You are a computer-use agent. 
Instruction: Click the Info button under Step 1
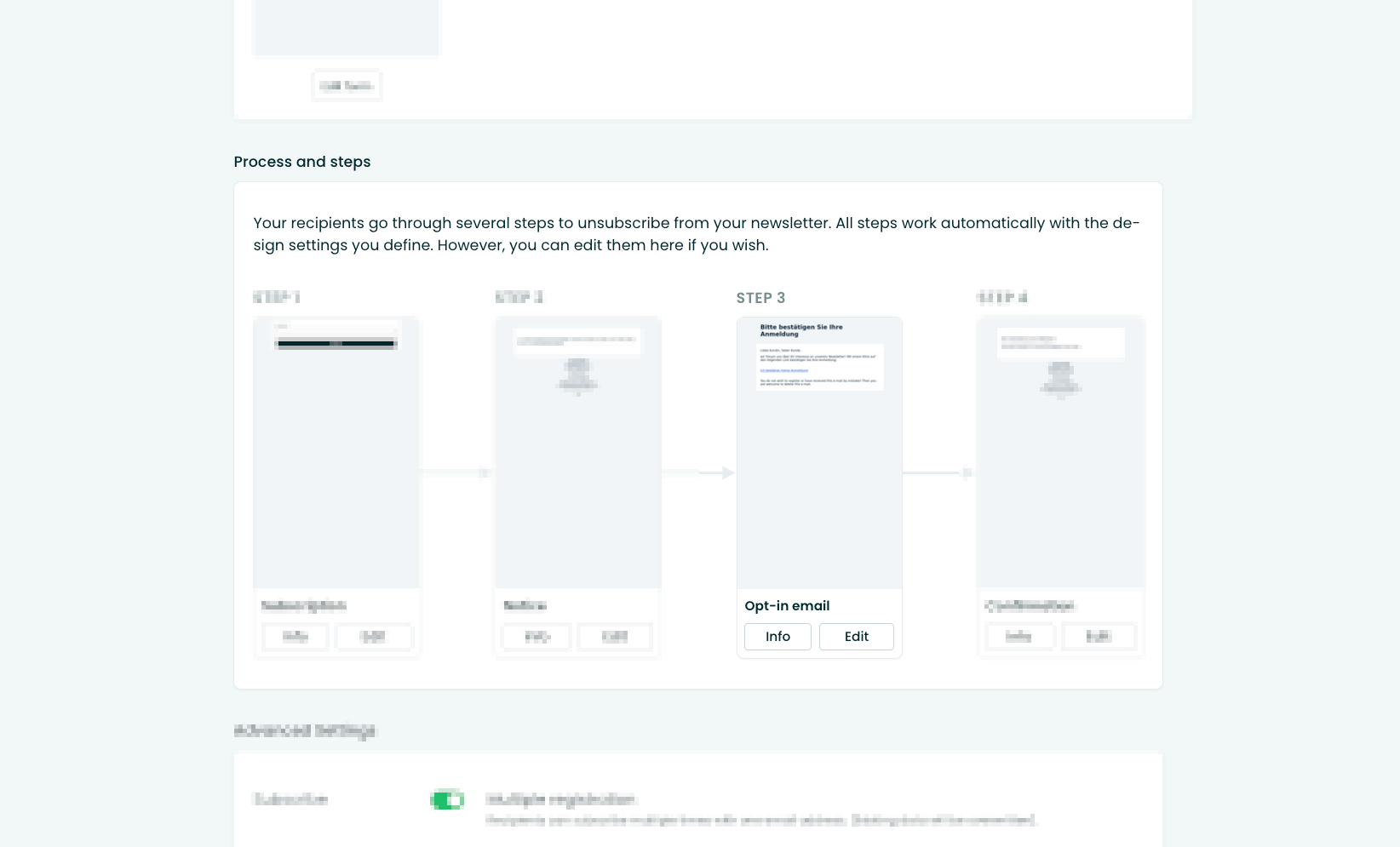click(x=295, y=637)
